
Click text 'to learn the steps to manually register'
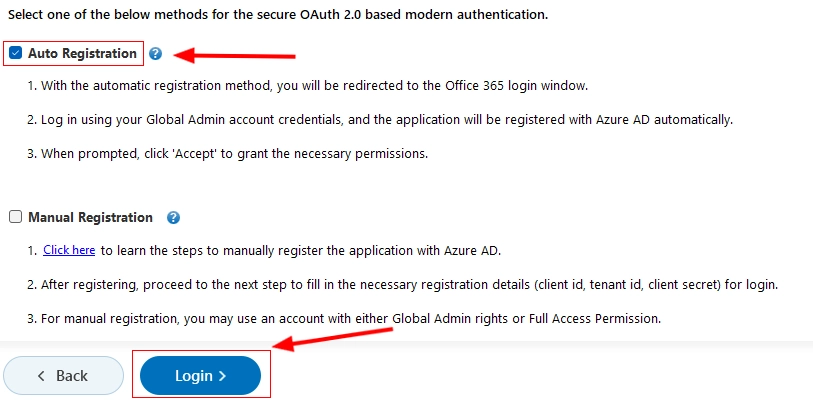pyautogui.click(x=301, y=251)
